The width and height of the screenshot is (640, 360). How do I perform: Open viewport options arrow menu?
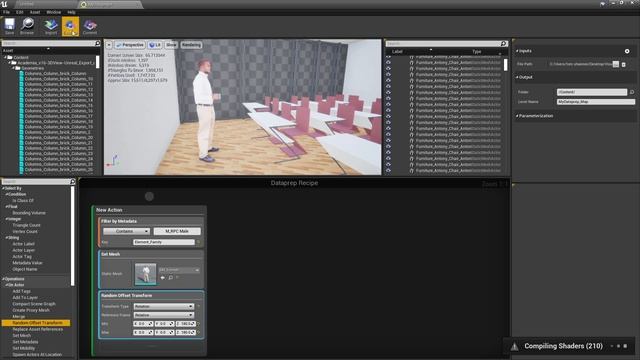click(x=109, y=45)
